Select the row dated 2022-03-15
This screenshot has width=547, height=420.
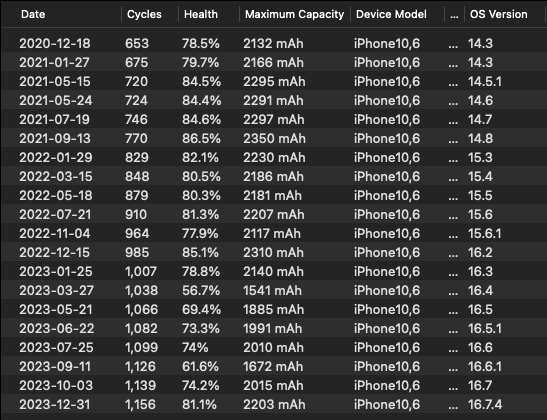point(274,177)
